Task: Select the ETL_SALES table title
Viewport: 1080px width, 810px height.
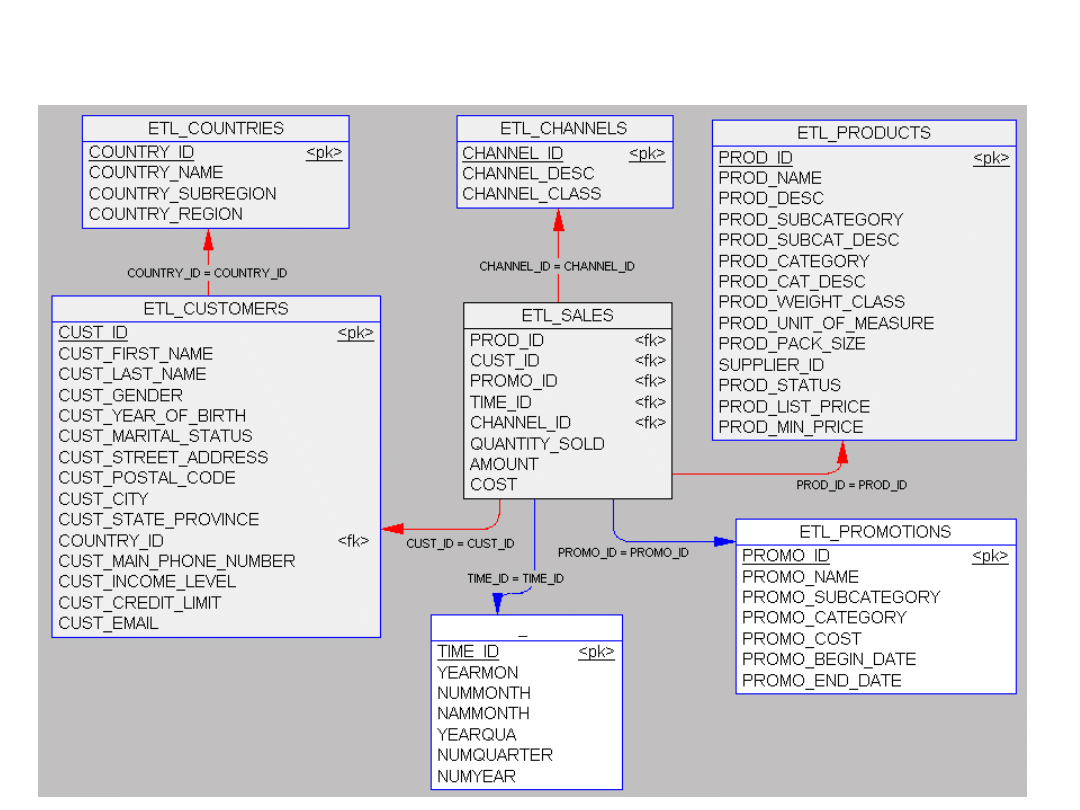Action: 567,315
